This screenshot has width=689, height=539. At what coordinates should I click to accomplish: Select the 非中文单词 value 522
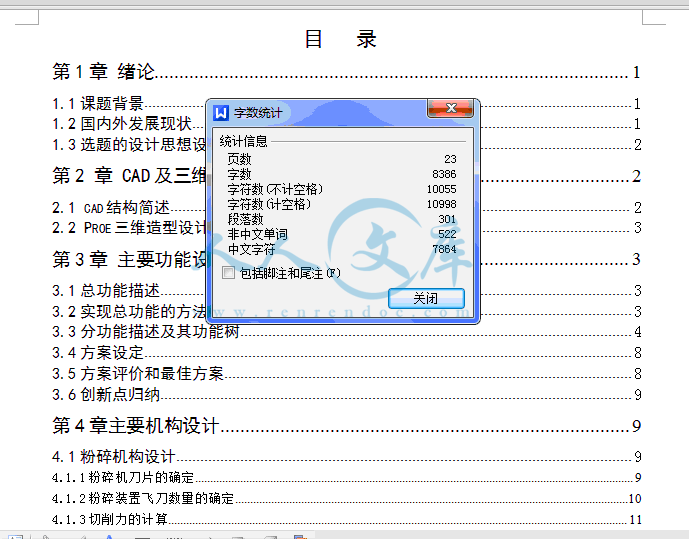(x=447, y=234)
